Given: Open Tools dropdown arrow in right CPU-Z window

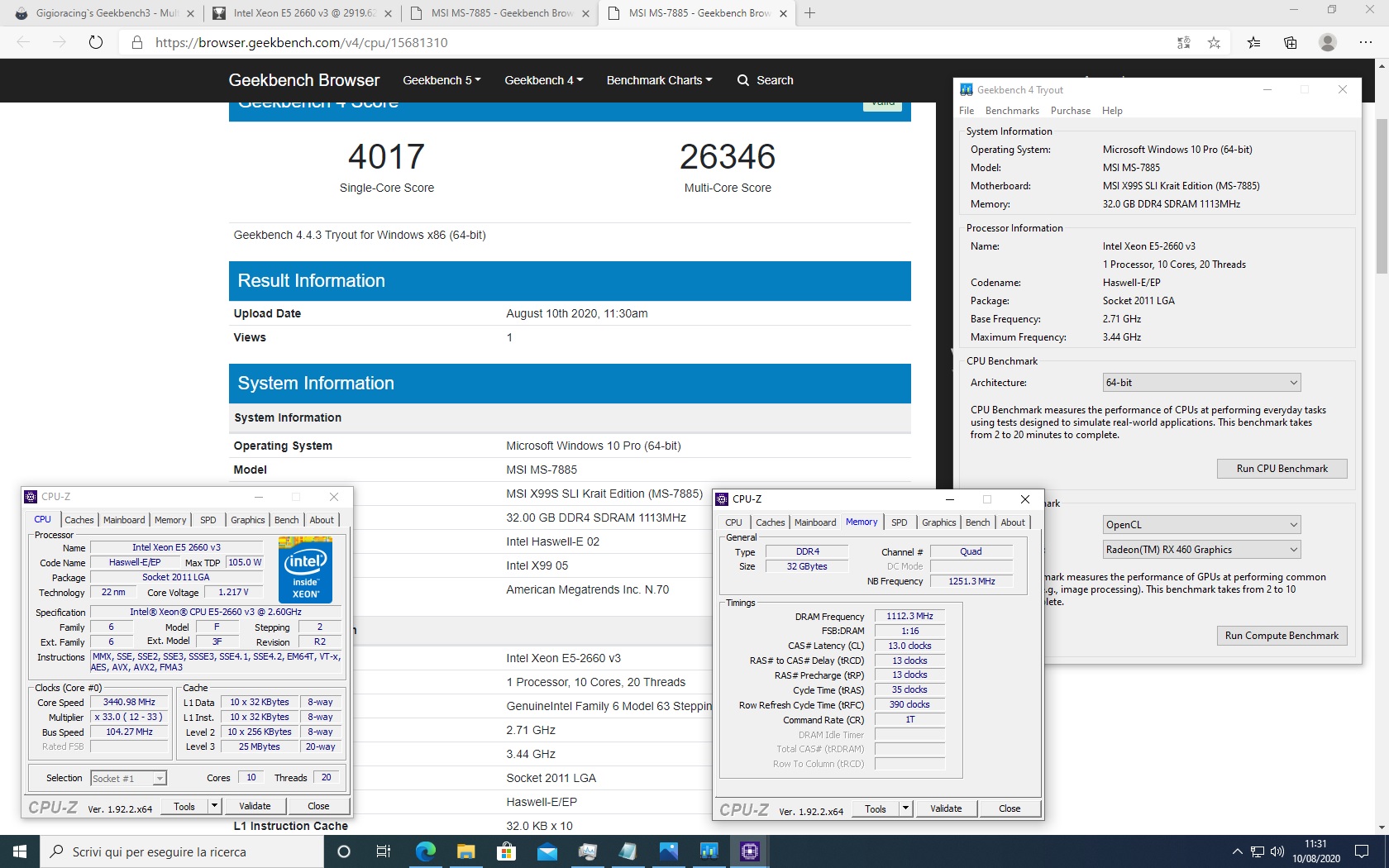Looking at the screenshot, I should pyautogui.click(x=905, y=808).
